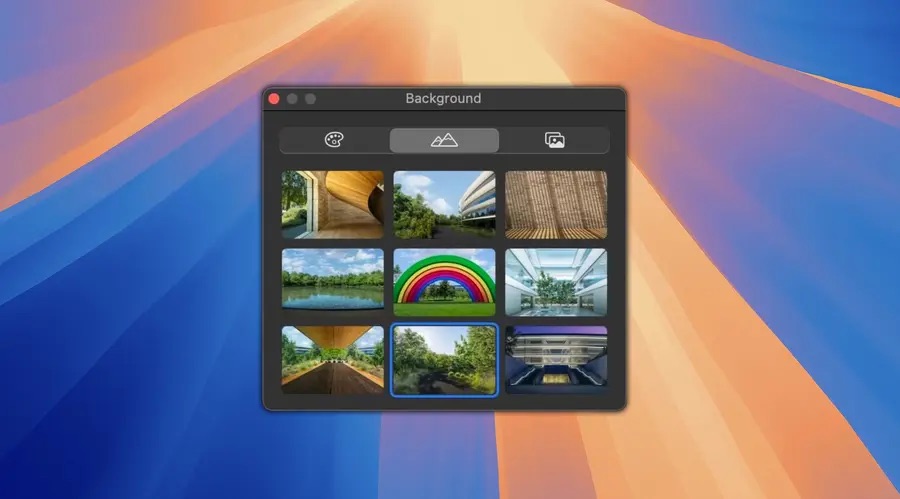This screenshot has height=499, width=900.
Task: Open the color palette backgrounds tab
Action: pos(334,140)
